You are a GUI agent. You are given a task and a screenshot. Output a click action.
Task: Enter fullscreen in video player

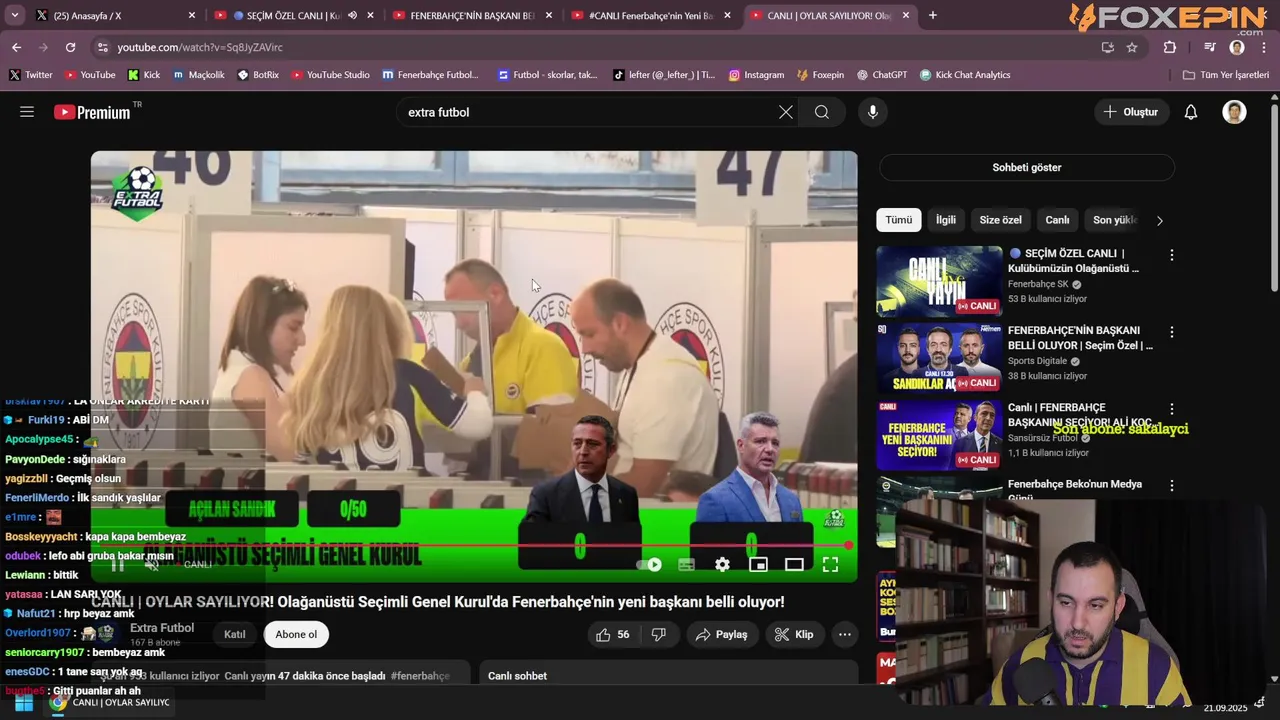pyautogui.click(x=830, y=565)
